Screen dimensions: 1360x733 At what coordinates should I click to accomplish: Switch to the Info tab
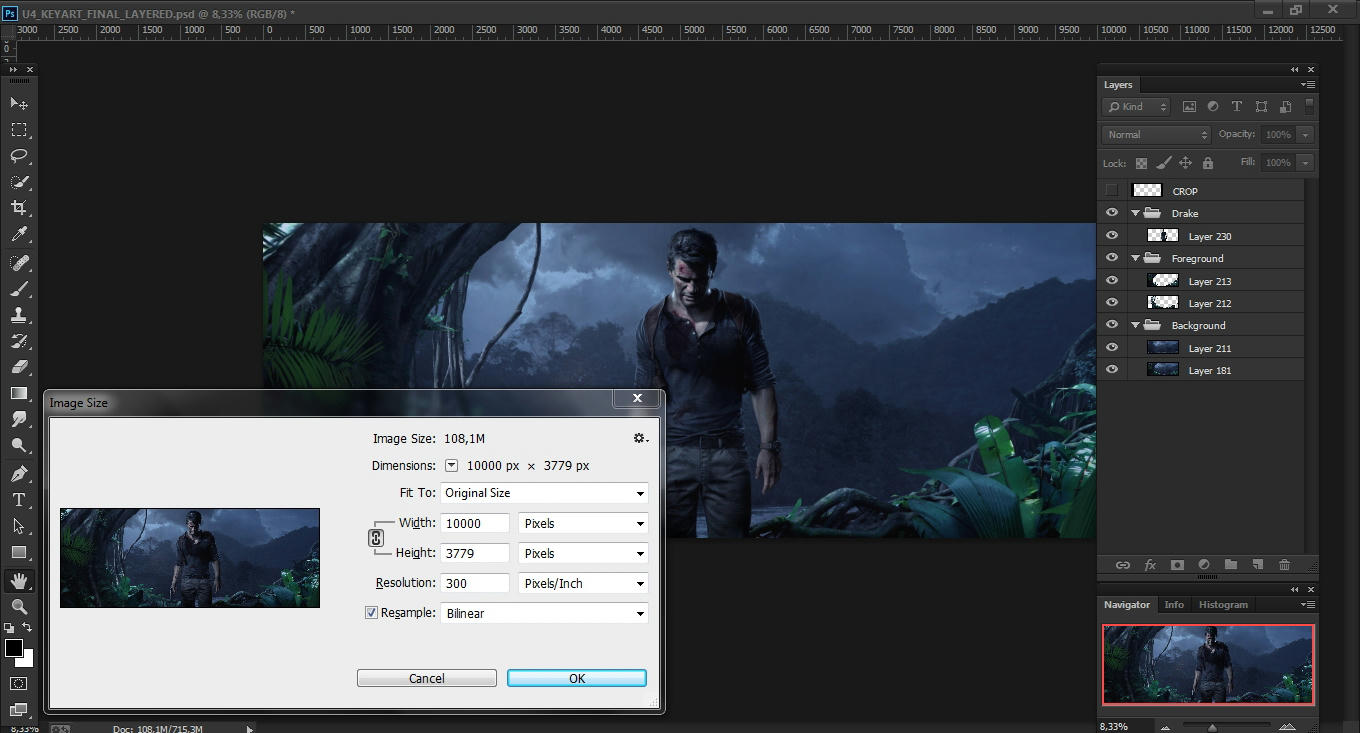click(1174, 604)
